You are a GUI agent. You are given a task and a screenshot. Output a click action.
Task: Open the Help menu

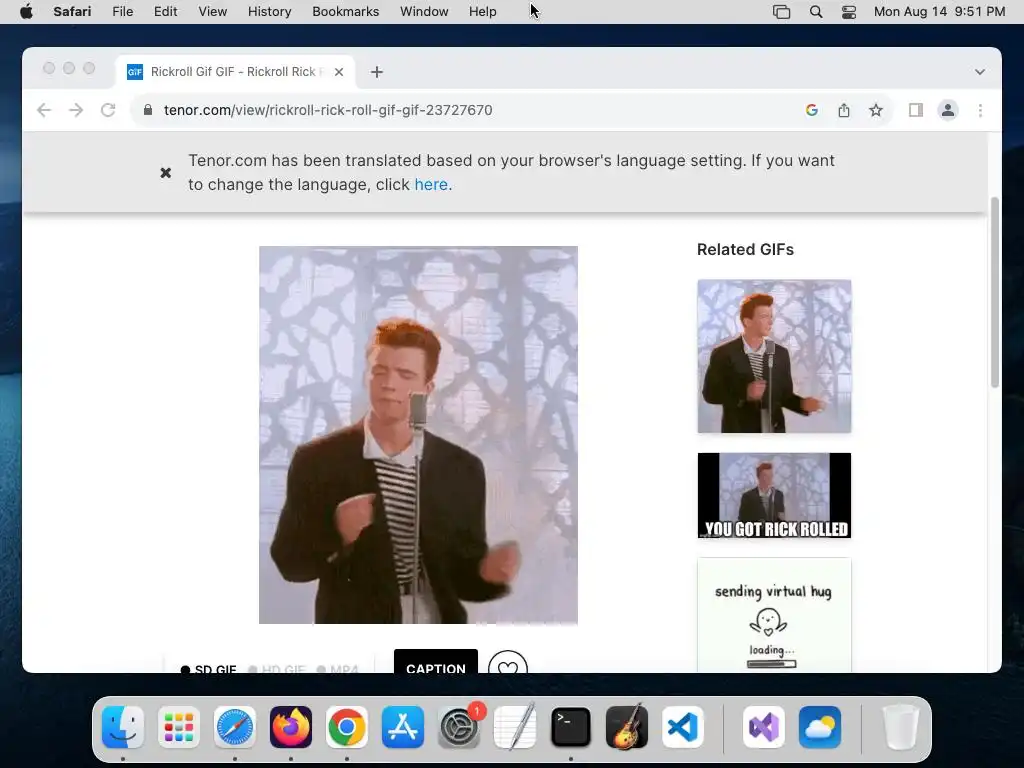(x=483, y=12)
